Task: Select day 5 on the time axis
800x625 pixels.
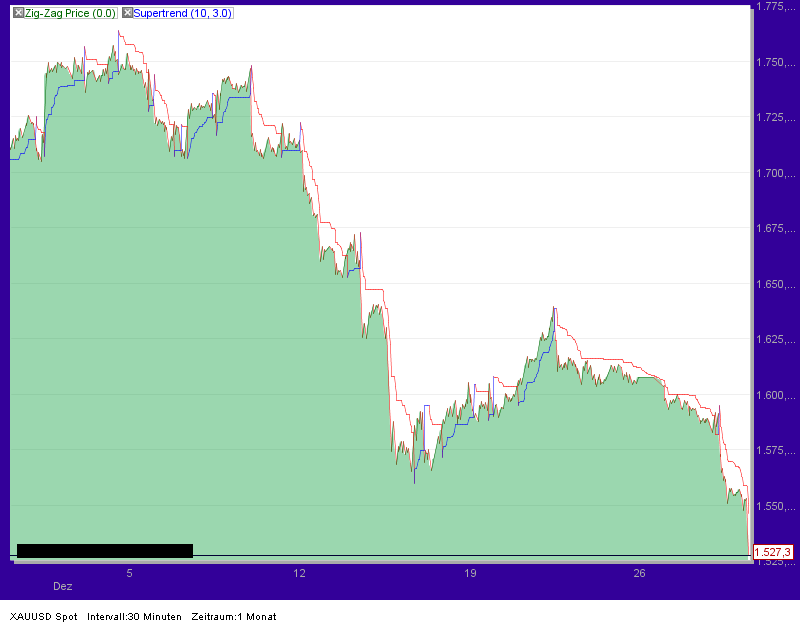Action: [x=128, y=574]
